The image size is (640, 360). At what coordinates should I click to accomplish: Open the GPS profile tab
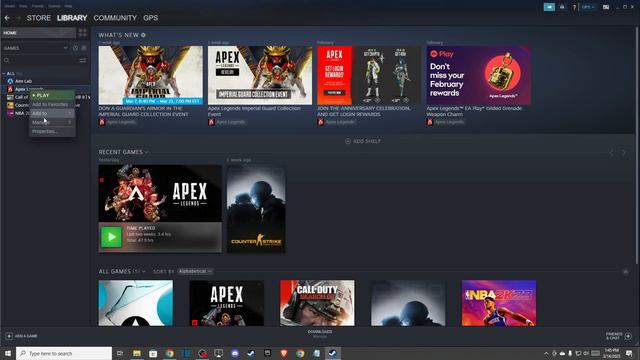(x=151, y=18)
